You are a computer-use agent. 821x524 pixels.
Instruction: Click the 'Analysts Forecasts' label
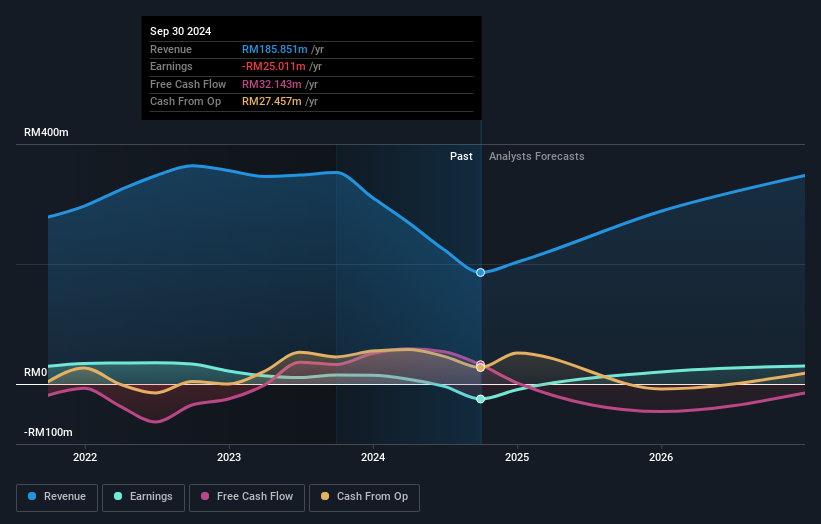(537, 156)
